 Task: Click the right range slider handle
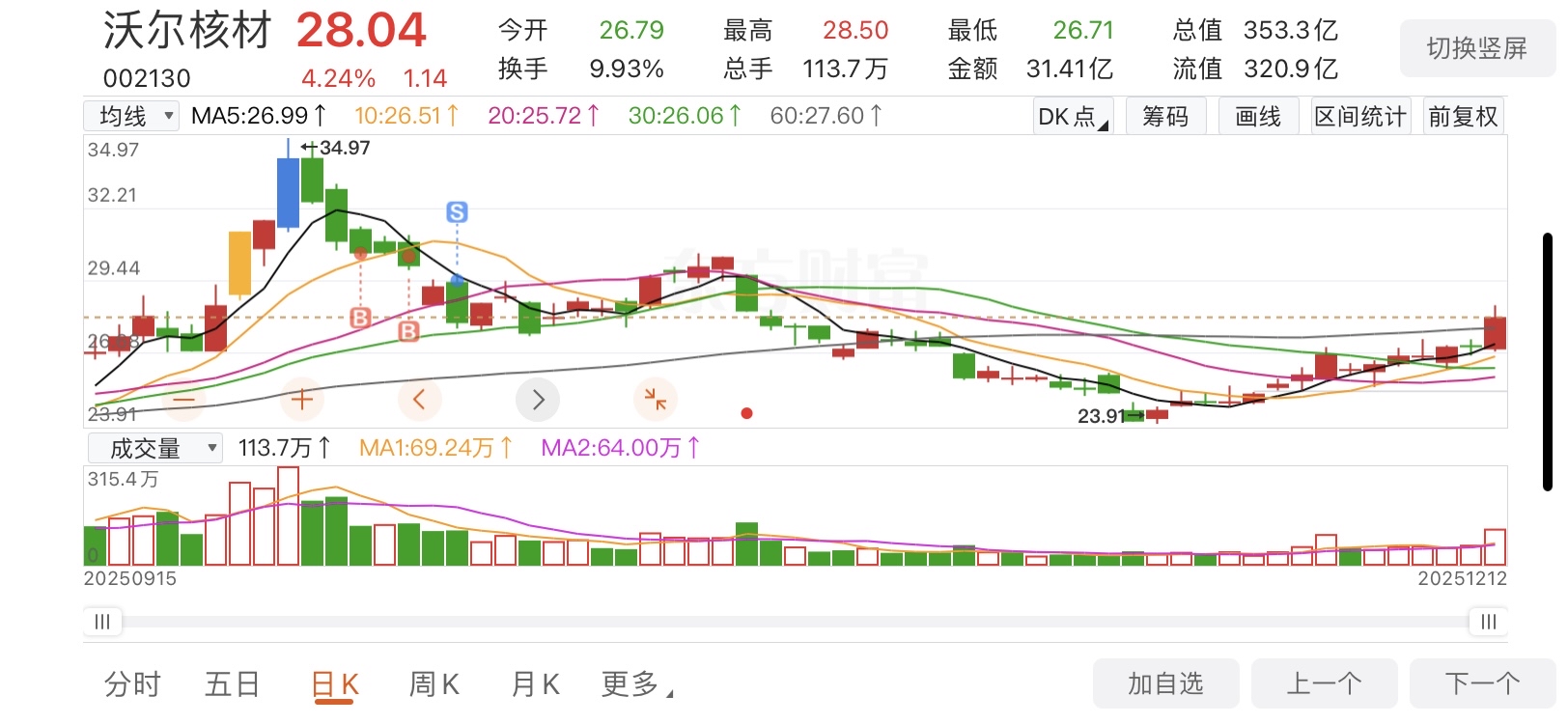click(x=1489, y=622)
